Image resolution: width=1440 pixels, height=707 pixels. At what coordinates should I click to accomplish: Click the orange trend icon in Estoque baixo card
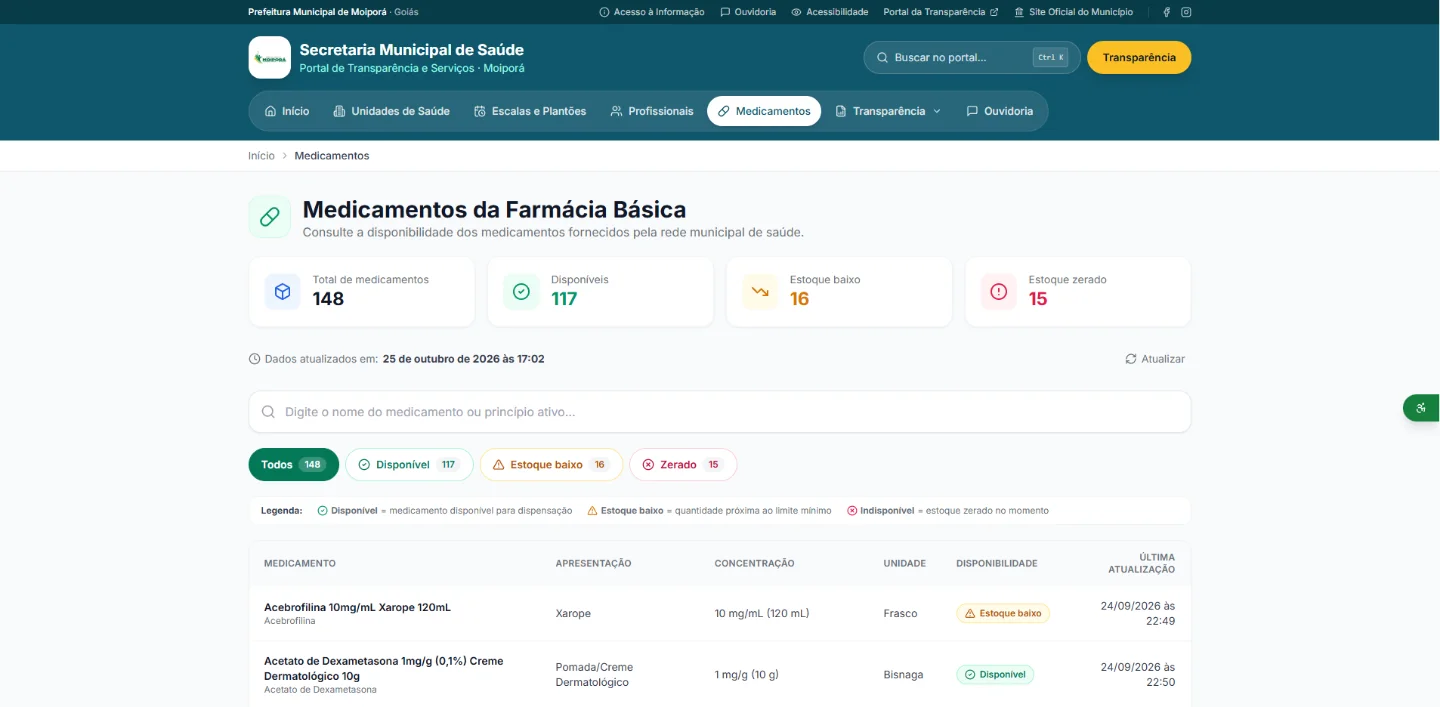[x=760, y=292]
